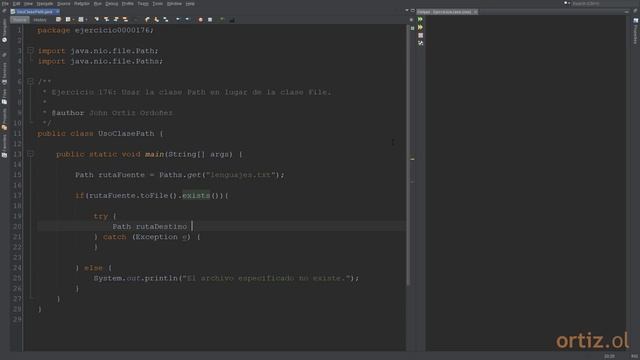The width and height of the screenshot is (640, 360).
Task: Click the Stop icon in Output panel
Action: tap(420, 36)
